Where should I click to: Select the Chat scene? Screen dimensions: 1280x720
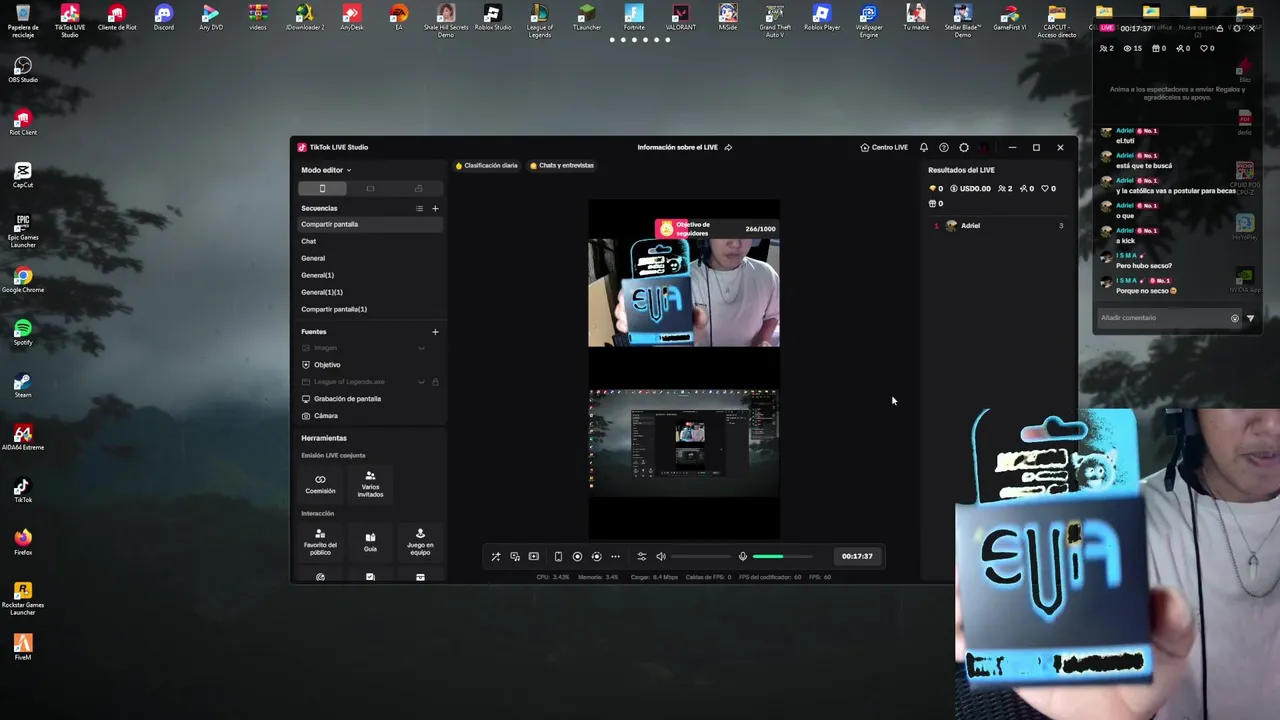pyautogui.click(x=370, y=241)
